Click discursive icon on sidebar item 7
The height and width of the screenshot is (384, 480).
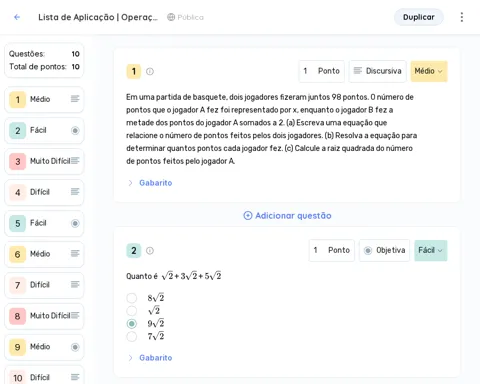[x=75, y=284]
